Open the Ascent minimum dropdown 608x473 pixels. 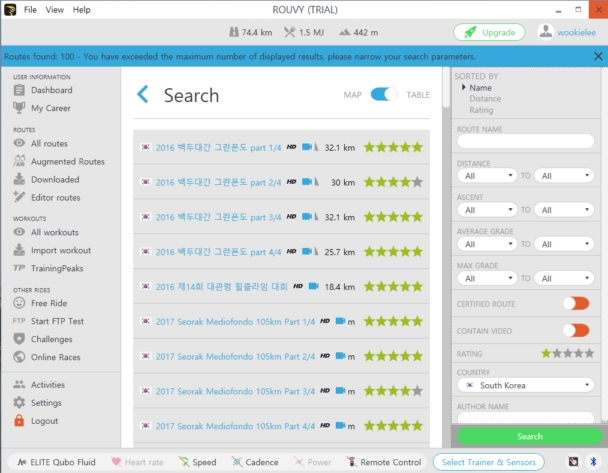pos(487,210)
